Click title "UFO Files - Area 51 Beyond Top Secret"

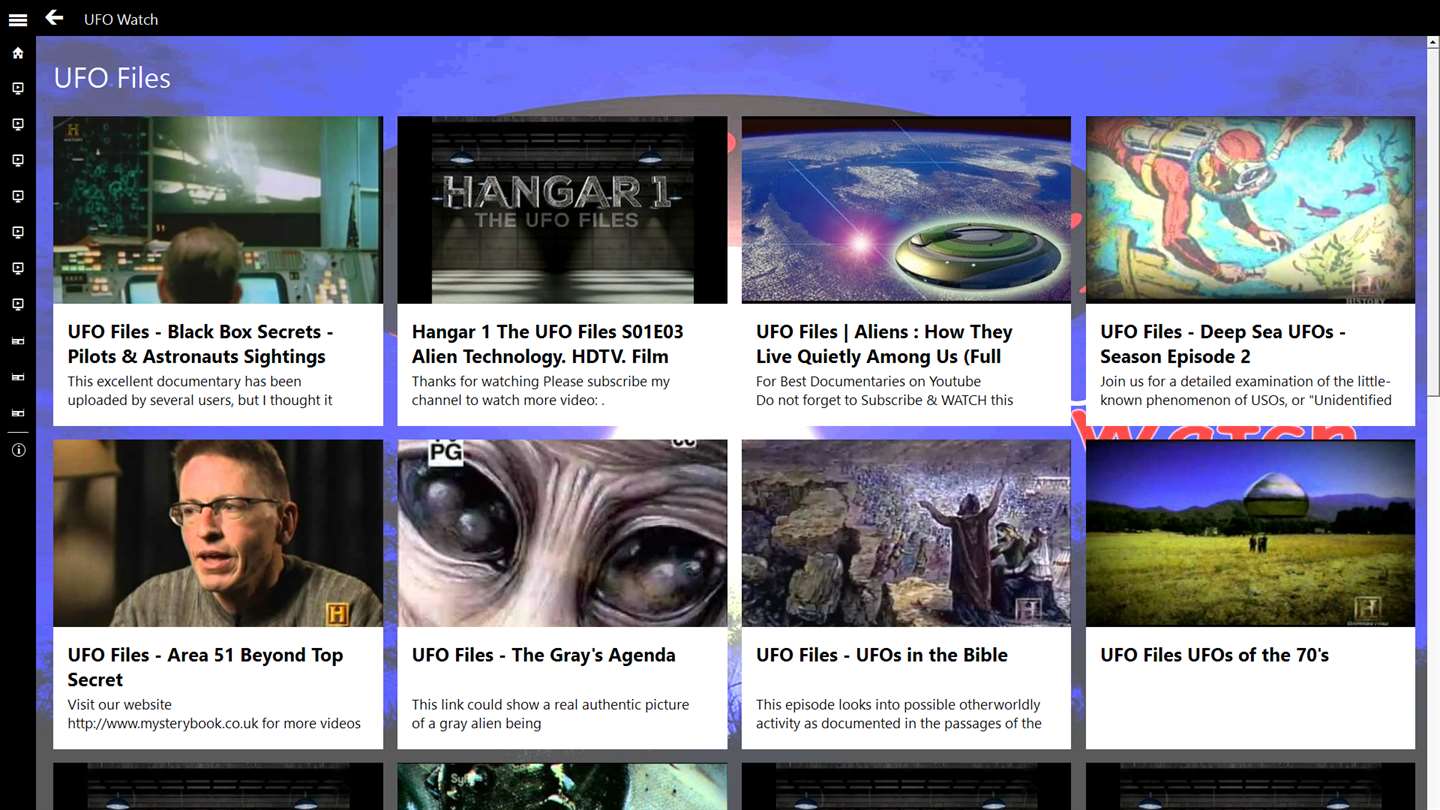(205, 667)
